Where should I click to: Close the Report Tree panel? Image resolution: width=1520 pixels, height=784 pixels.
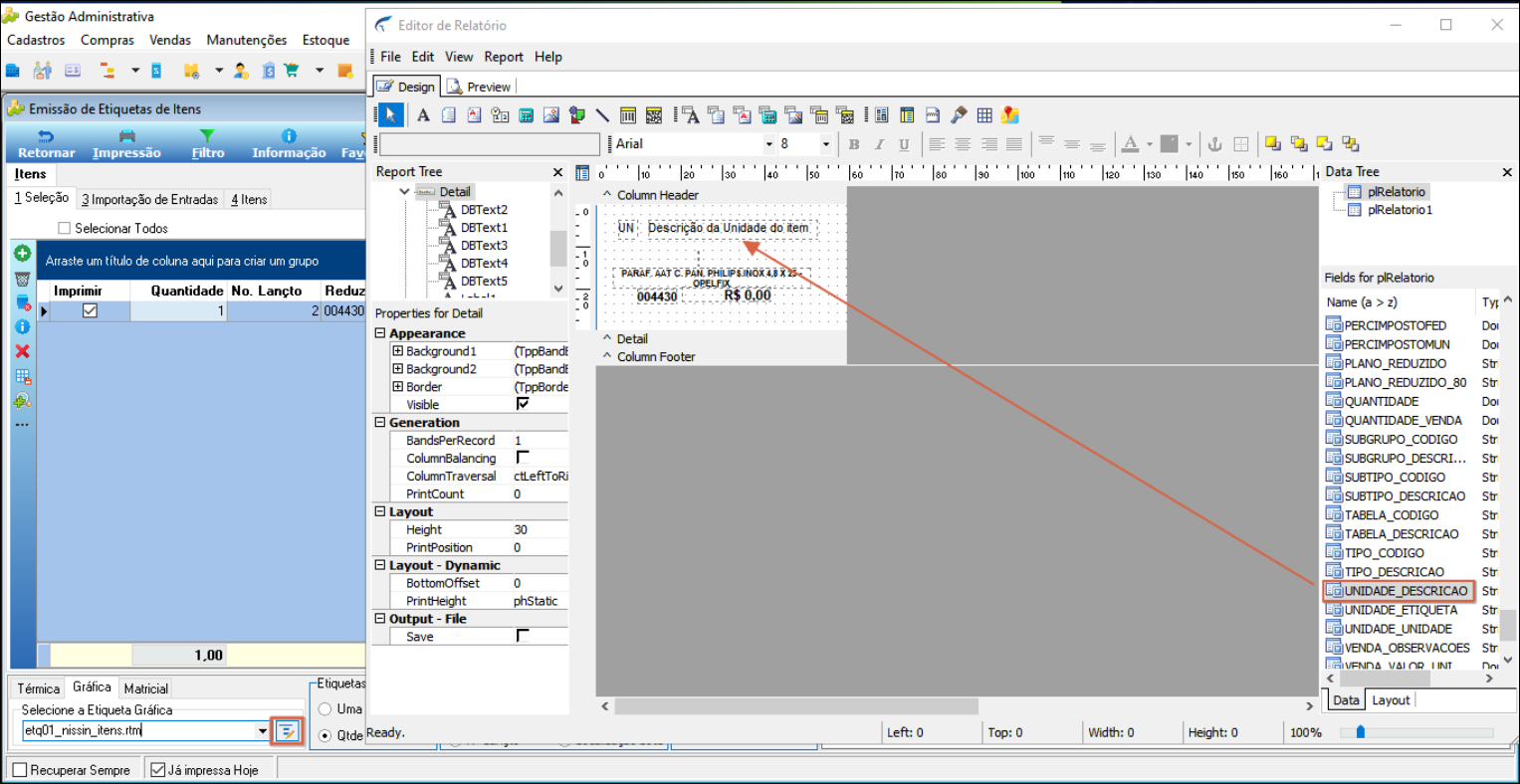[557, 172]
